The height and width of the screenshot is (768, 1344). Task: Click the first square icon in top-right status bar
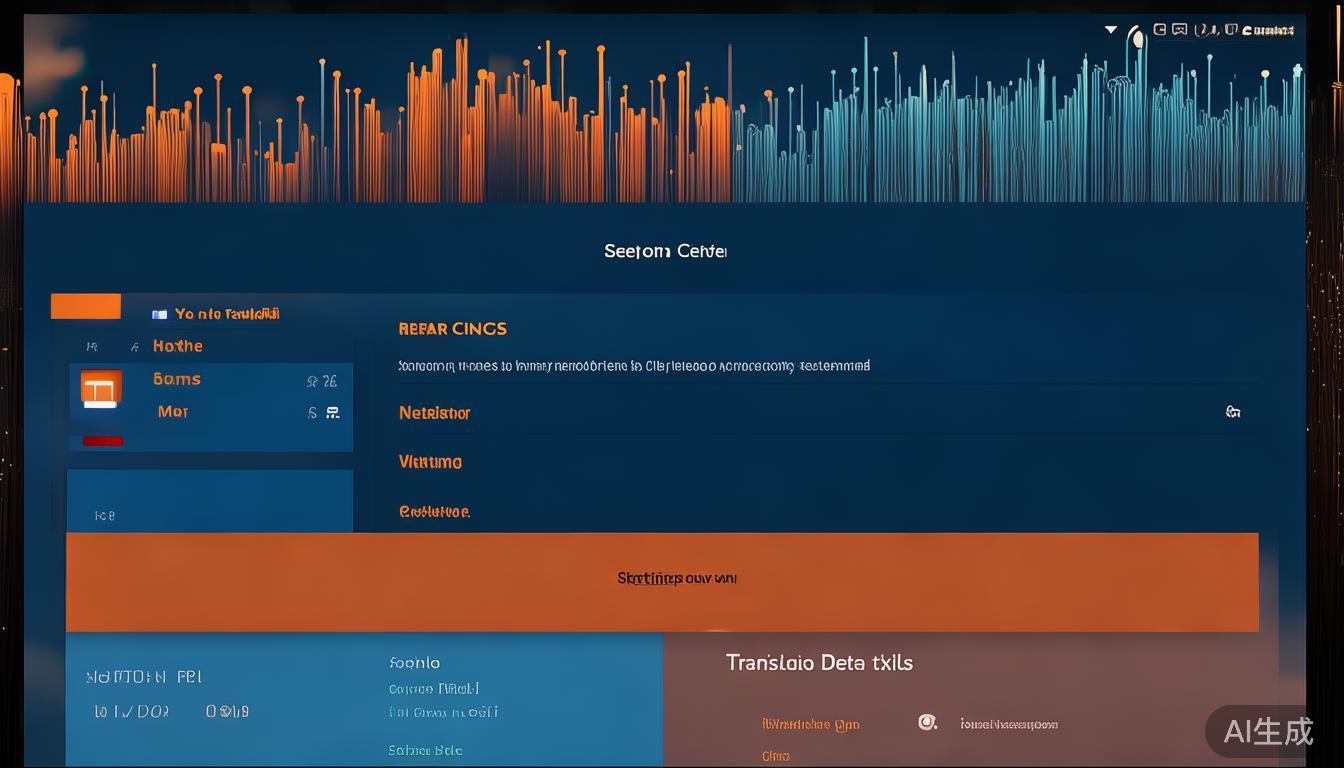pyautogui.click(x=1160, y=30)
